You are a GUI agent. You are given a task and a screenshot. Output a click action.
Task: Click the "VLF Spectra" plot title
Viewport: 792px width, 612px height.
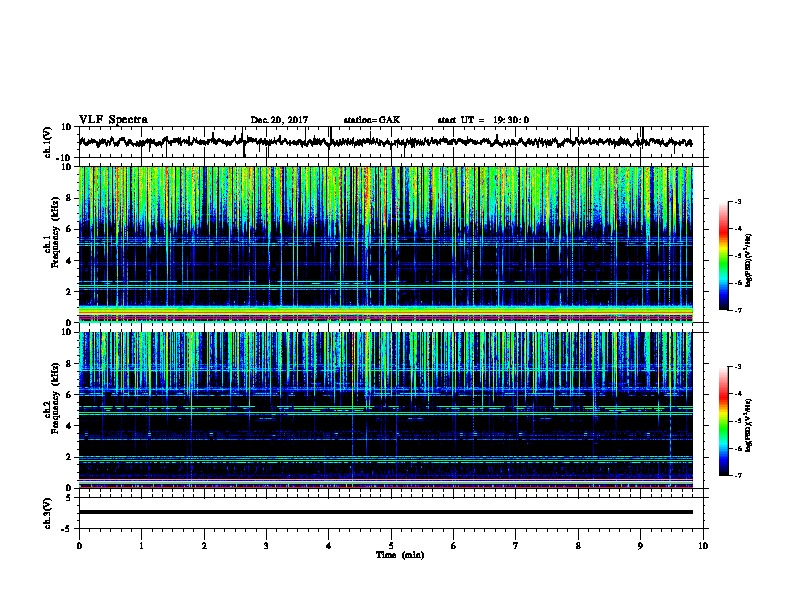[113, 120]
